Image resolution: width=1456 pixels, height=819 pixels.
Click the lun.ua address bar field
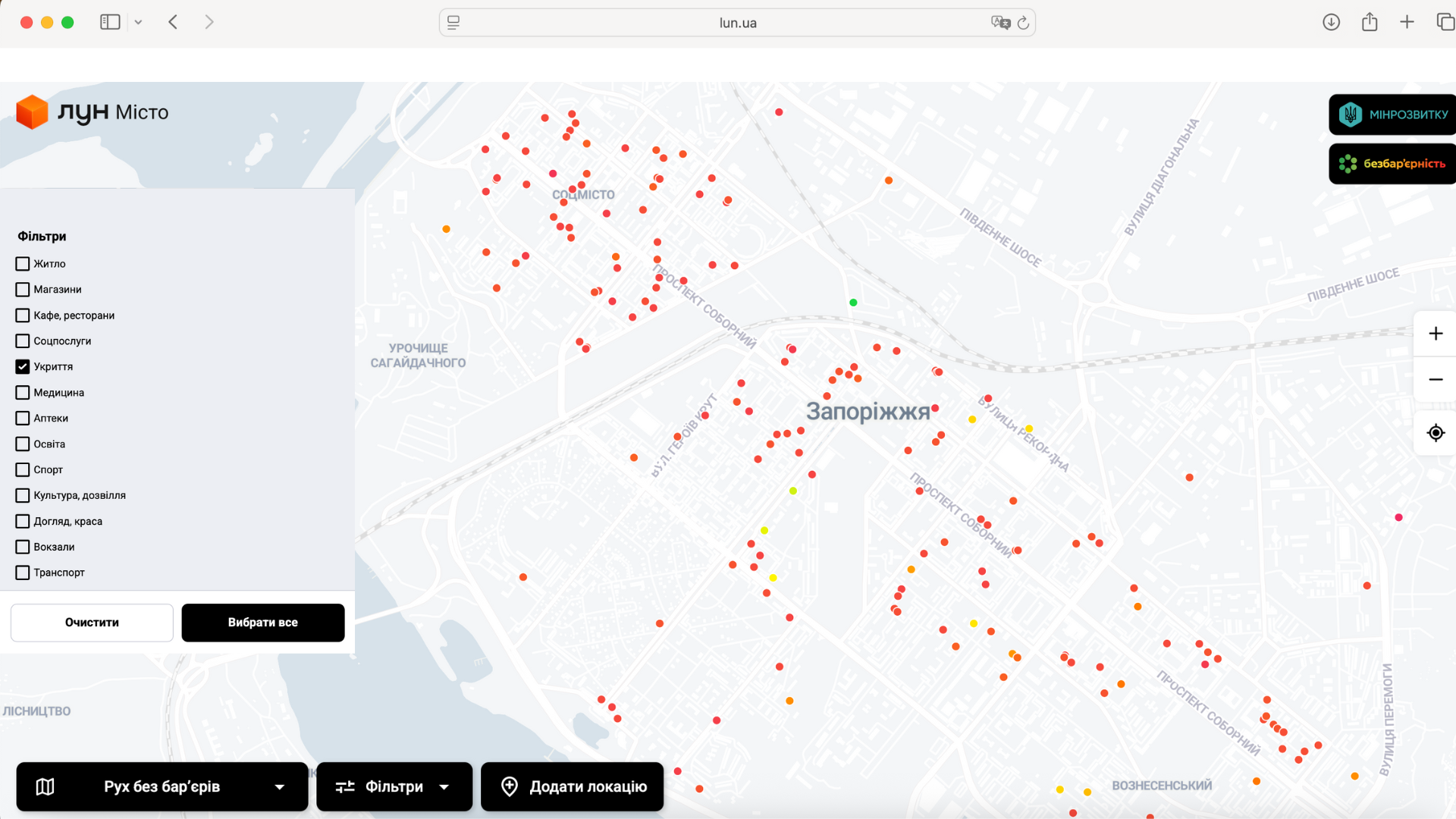click(x=737, y=23)
